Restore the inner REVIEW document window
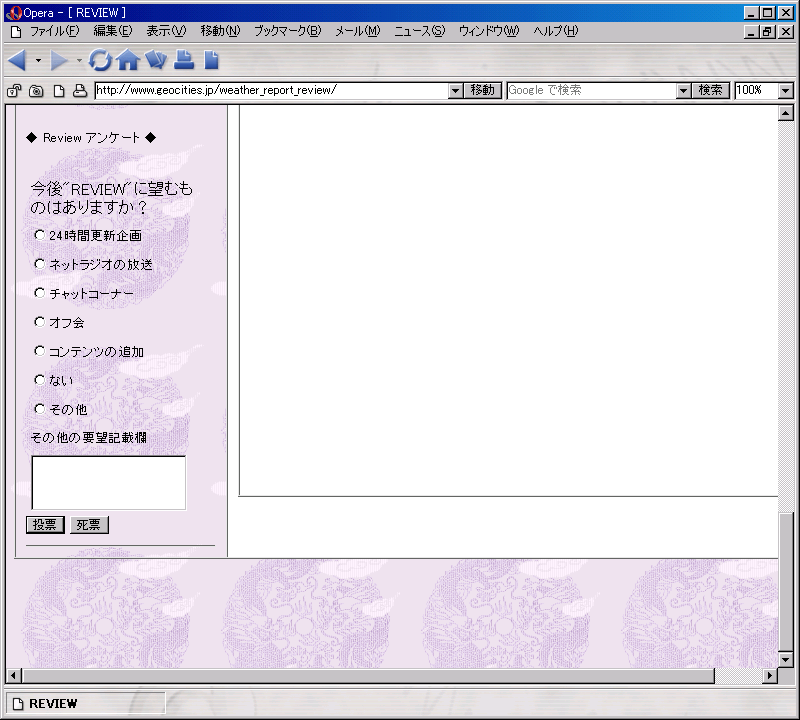Screen dimensions: 800x720 tap(767, 32)
